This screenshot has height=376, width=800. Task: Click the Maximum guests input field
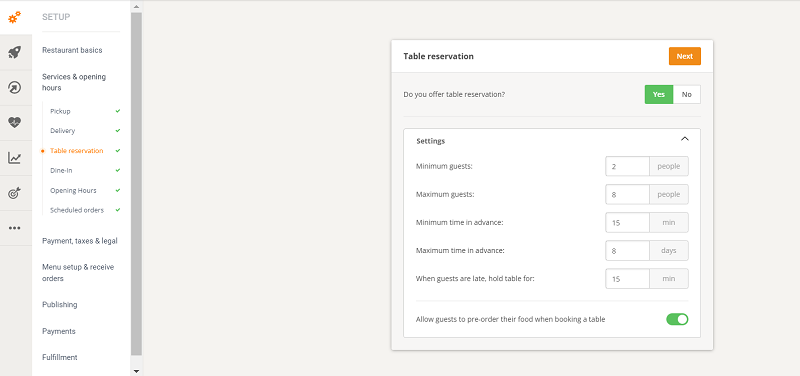click(627, 194)
